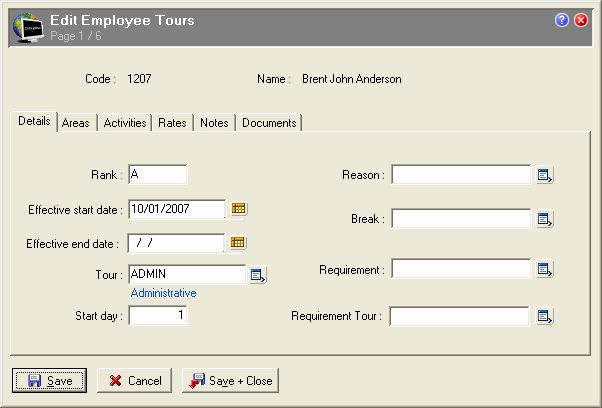Open calendar picker for Effective end date
The height and width of the screenshot is (408, 602).
pyautogui.click(x=239, y=243)
